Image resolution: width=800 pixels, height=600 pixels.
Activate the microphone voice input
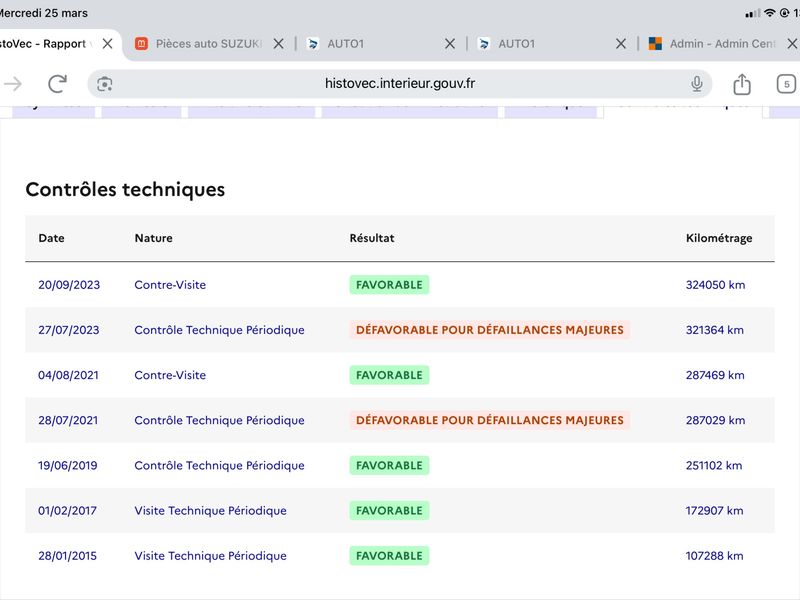[696, 84]
